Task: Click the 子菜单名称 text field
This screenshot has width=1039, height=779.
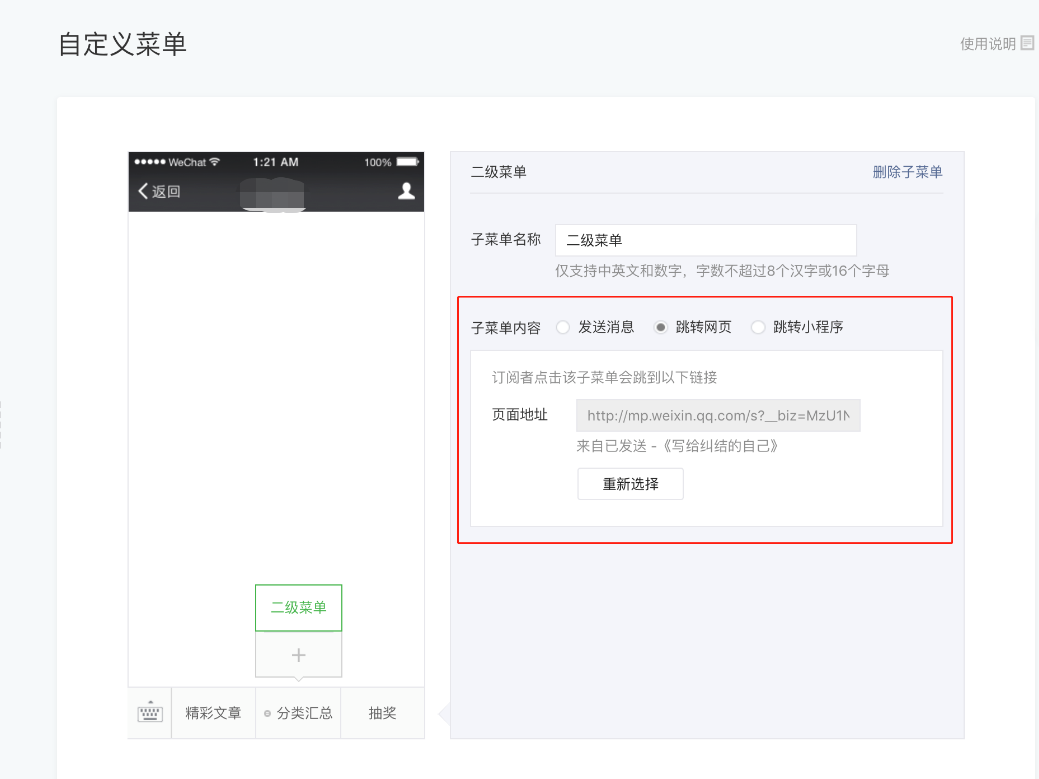Action: point(705,240)
